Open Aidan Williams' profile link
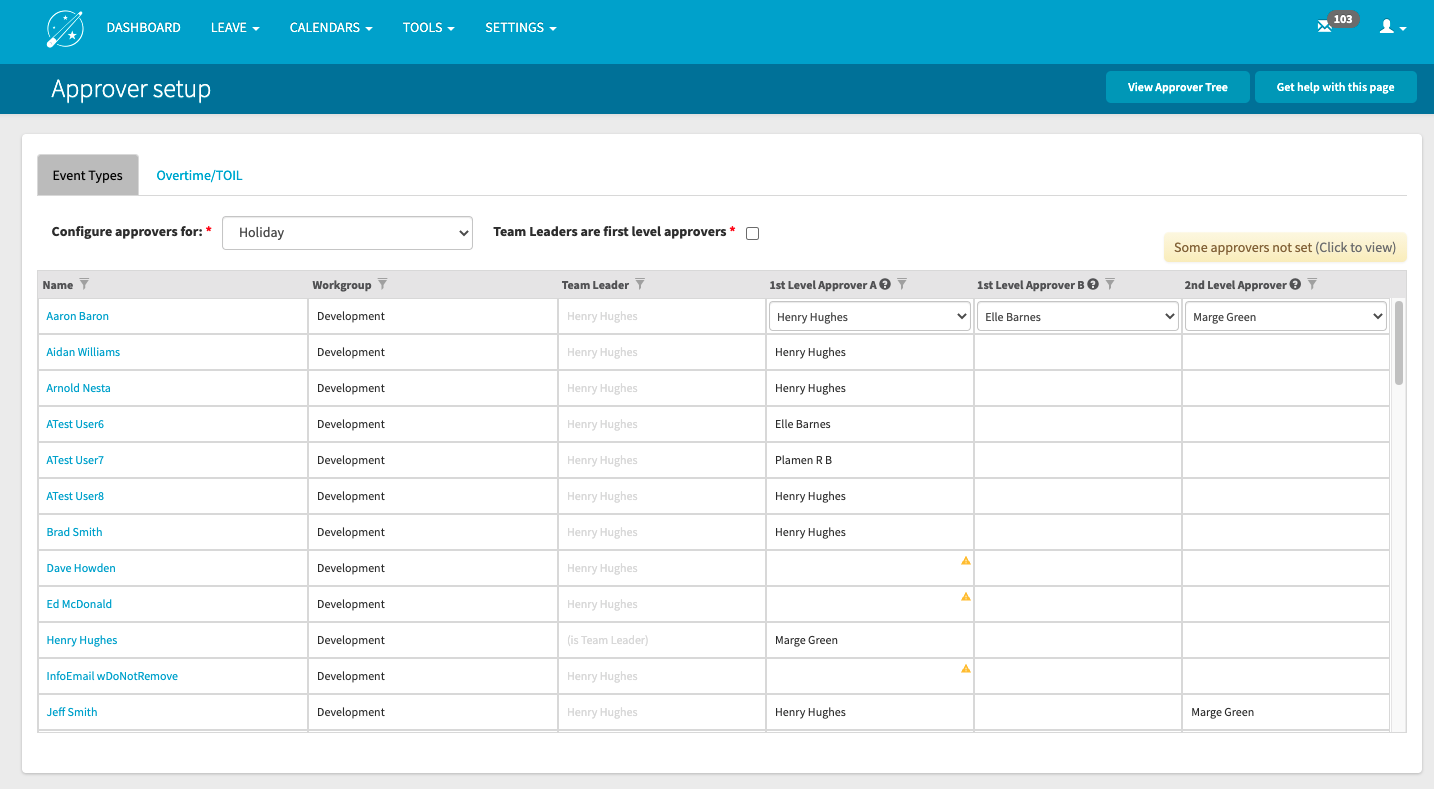Screen dimensions: 1434x789 [83, 351]
